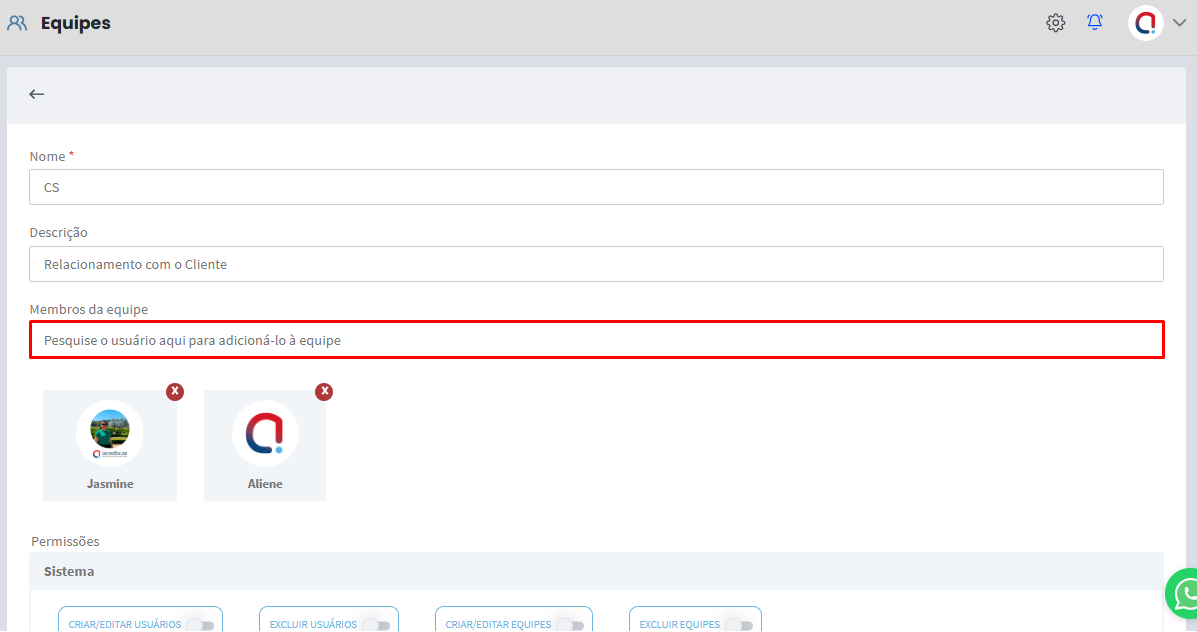The width and height of the screenshot is (1197, 632).
Task: Open the notifications bell
Action: [x=1095, y=22]
